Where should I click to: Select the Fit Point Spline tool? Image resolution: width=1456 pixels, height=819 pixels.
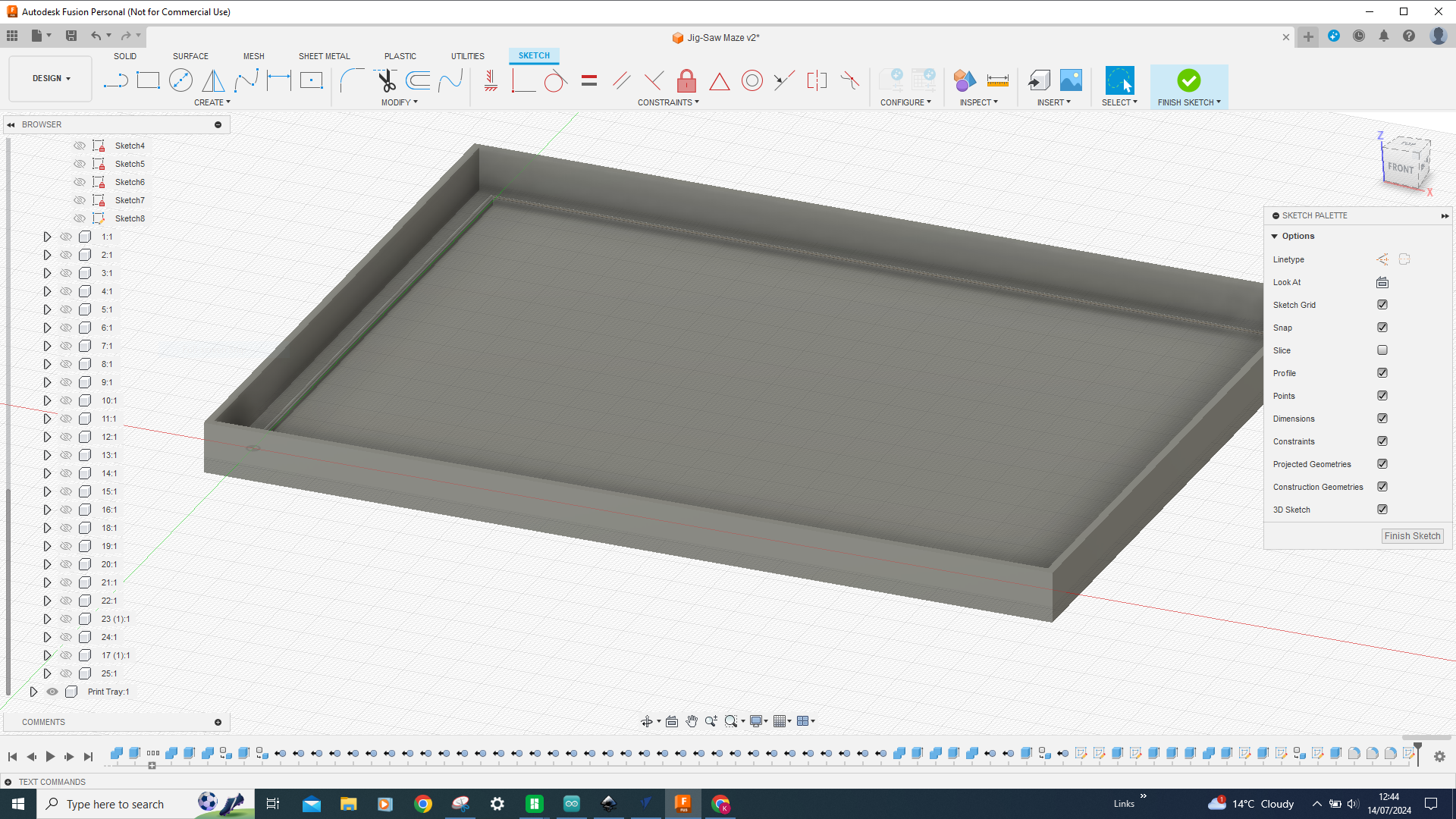pyautogui.click(x=246, y=80)
